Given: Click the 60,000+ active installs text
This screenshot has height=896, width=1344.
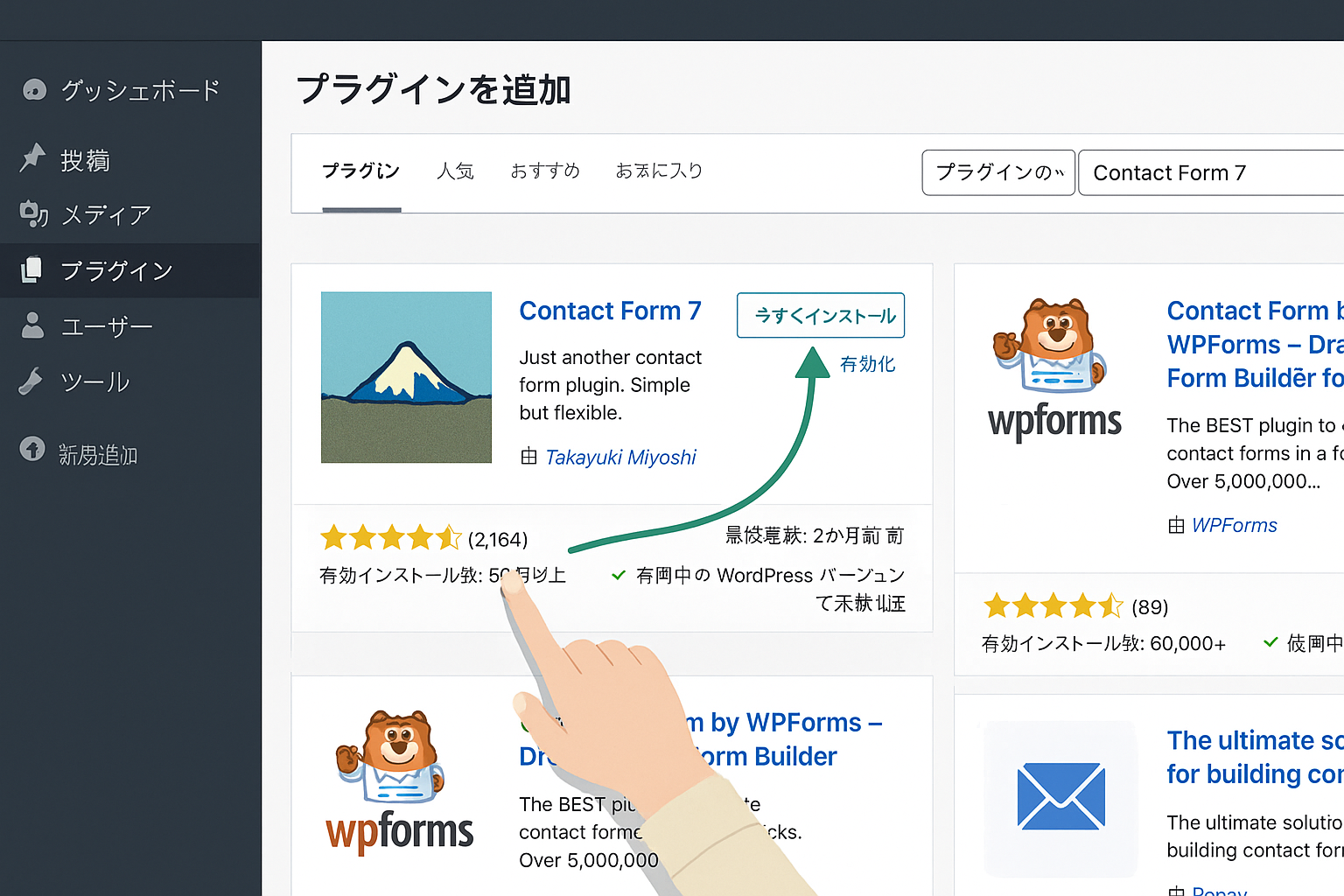Looking at the screenshot, I should pyautogui.click(x=1103, y=644).
